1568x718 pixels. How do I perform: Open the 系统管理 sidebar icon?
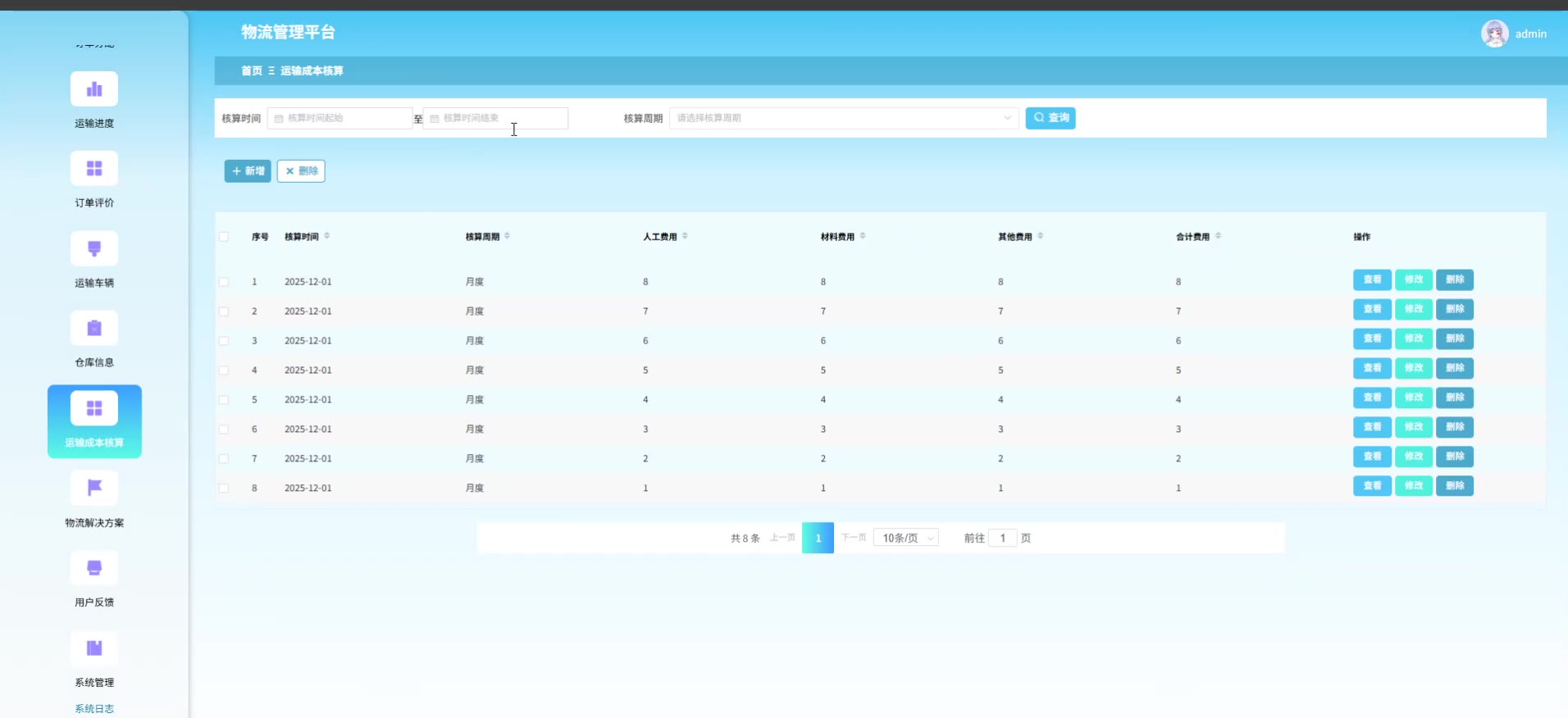(94, 648)
